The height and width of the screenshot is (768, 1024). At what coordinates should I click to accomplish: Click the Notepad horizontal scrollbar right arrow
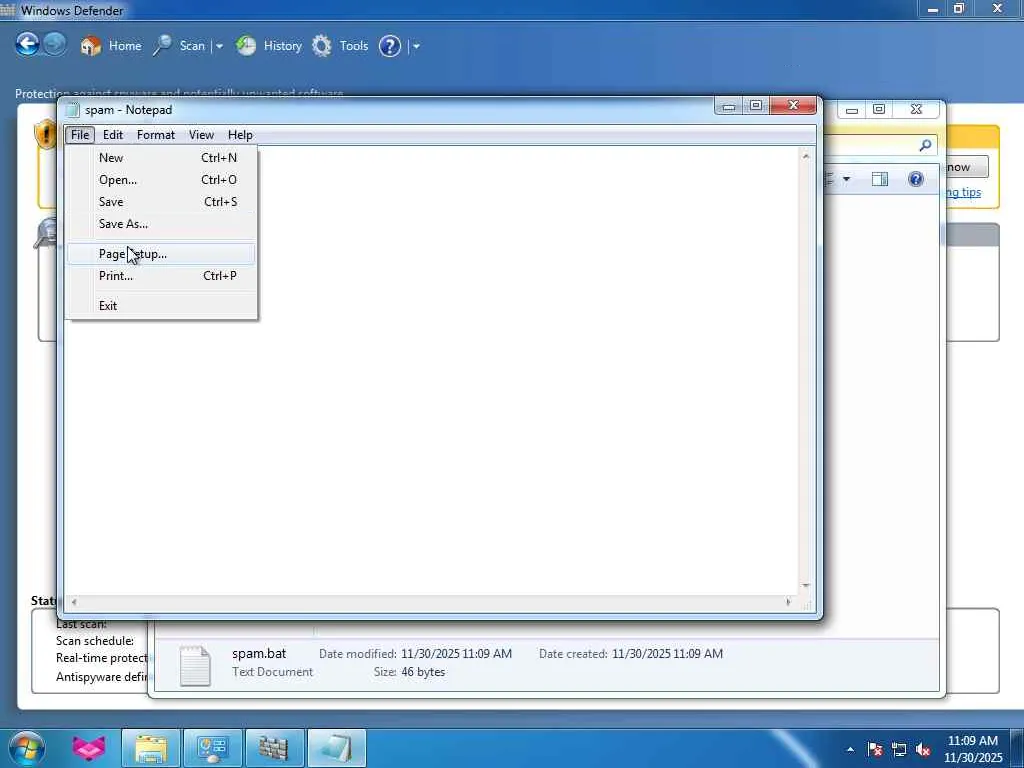(x=788, y=602)
